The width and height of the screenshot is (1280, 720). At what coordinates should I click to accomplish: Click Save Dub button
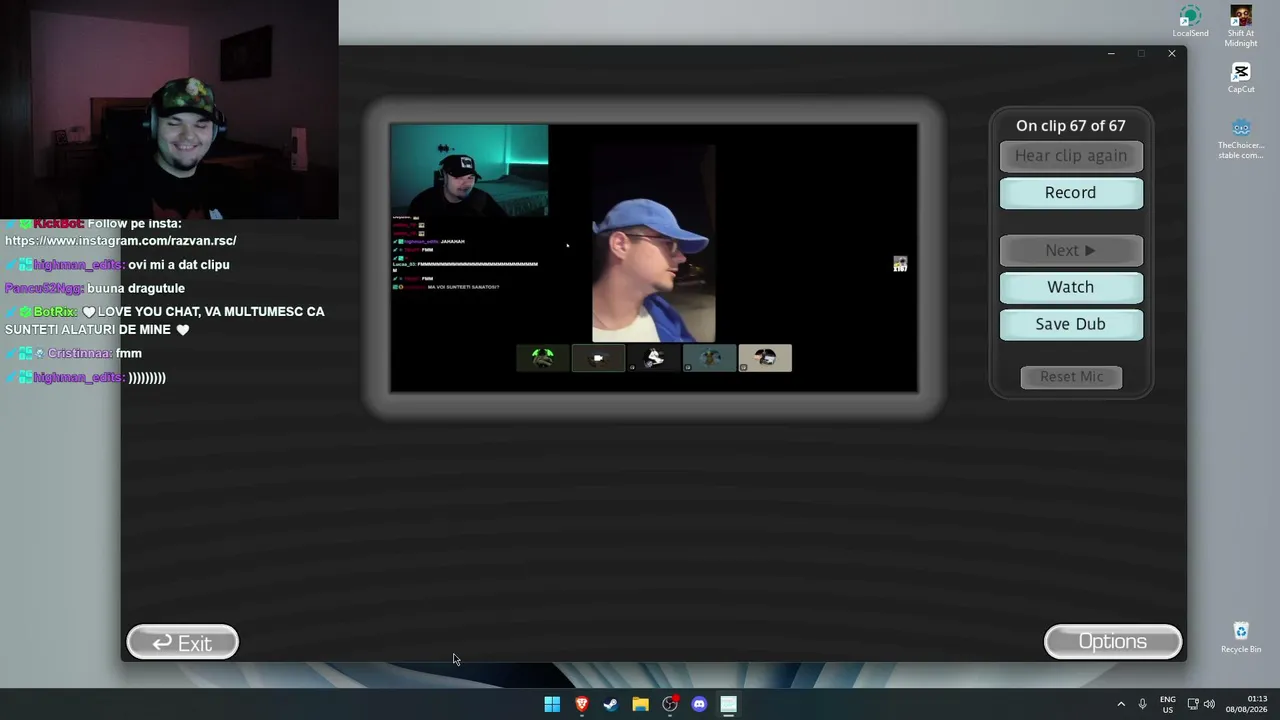tap(1071, 324)
